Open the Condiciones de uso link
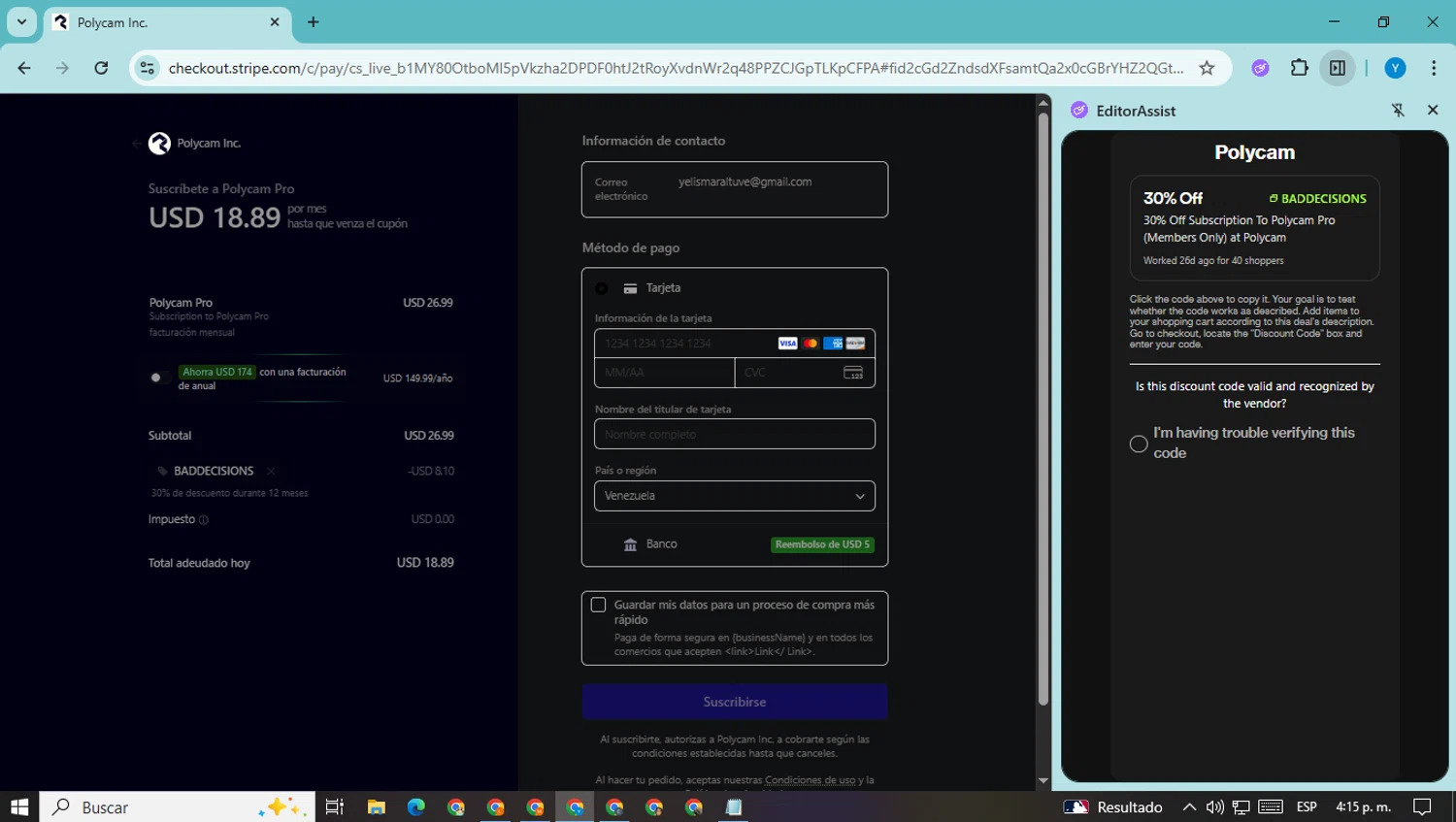The height and width of the screenshot is (822, 1456). (x=811, y=780)
